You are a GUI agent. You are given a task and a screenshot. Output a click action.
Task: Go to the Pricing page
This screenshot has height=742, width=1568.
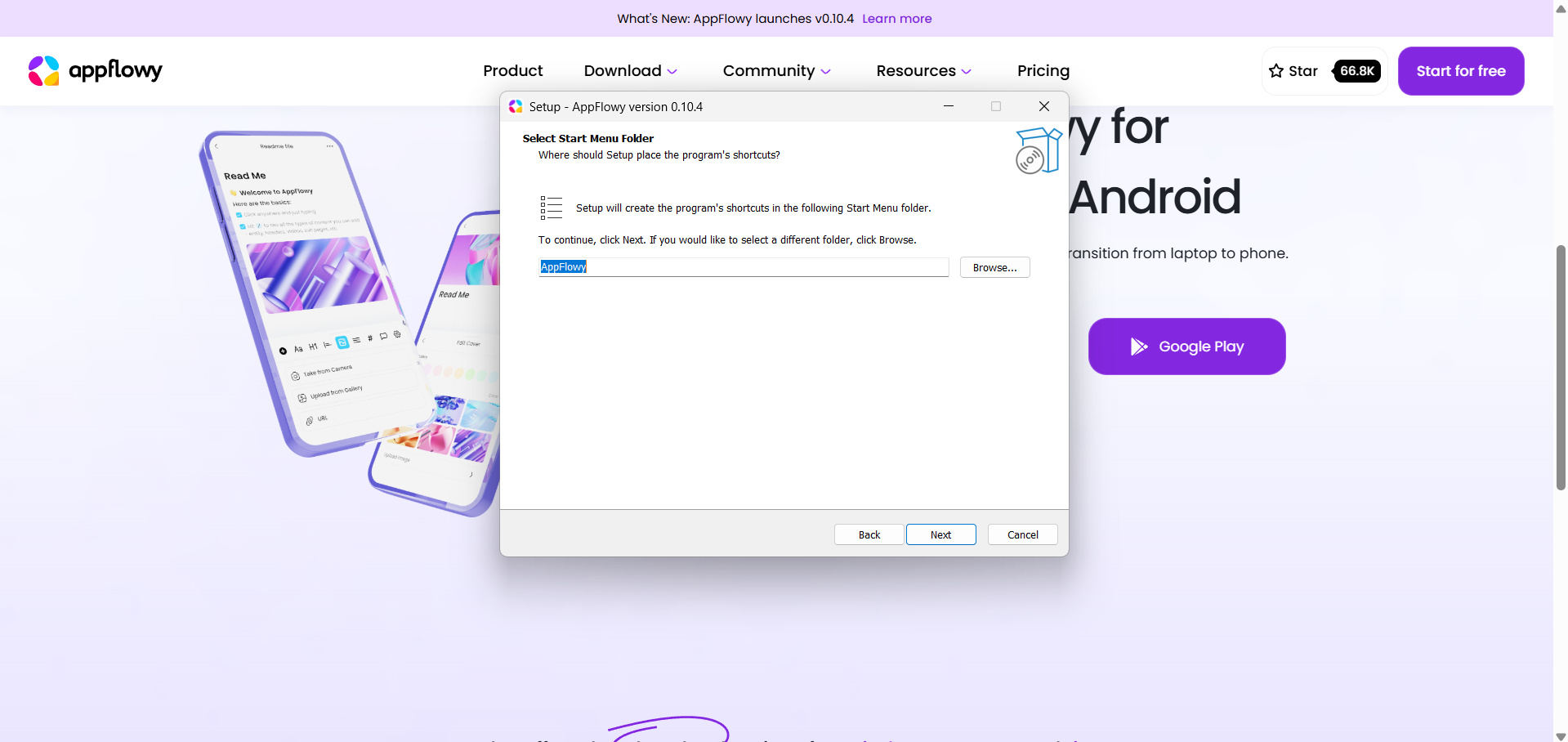pos(1043,71)
